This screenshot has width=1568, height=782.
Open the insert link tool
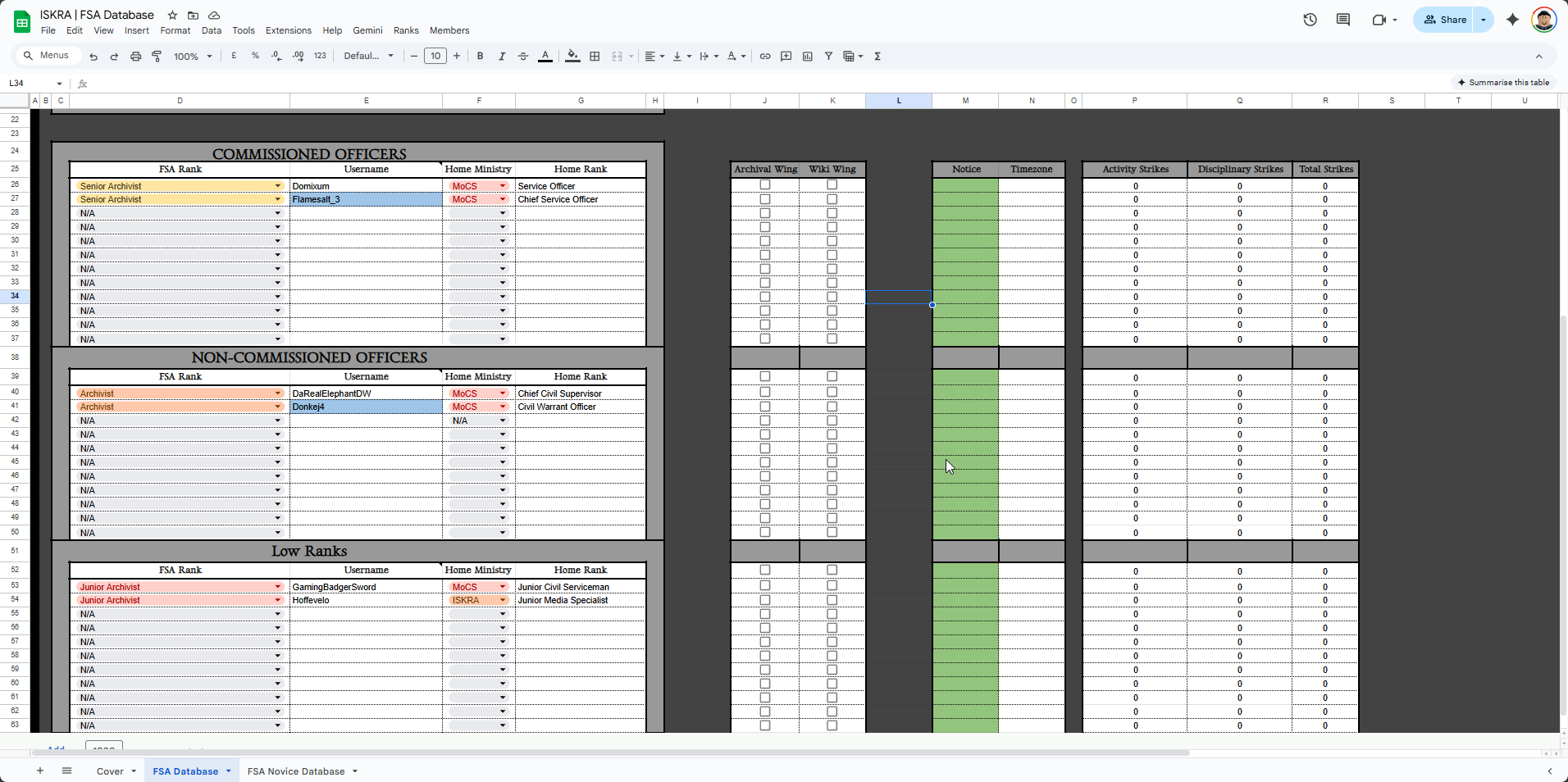[x=764, y=57]
